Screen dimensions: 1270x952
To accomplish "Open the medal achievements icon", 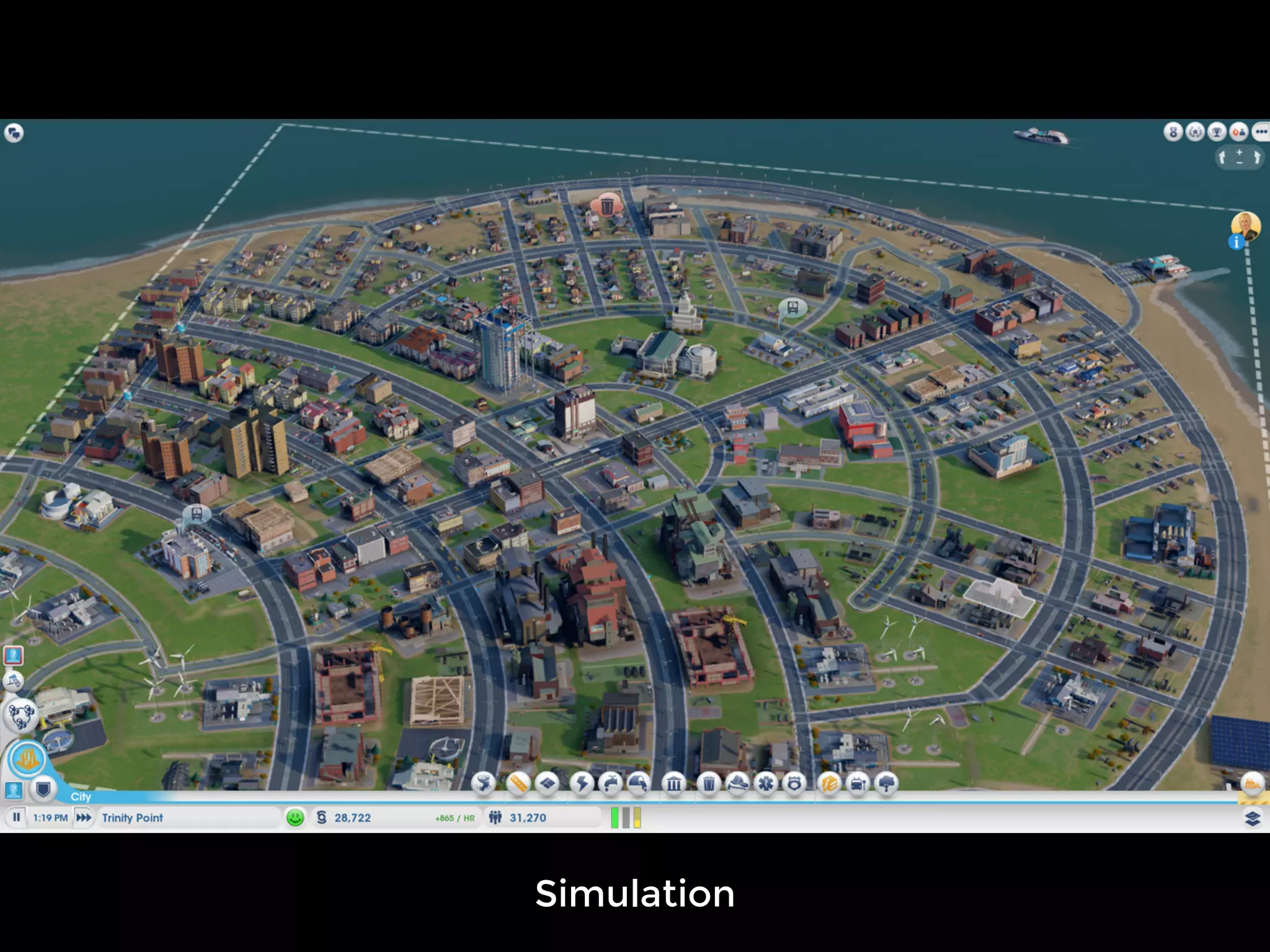I will point(1173,132).
